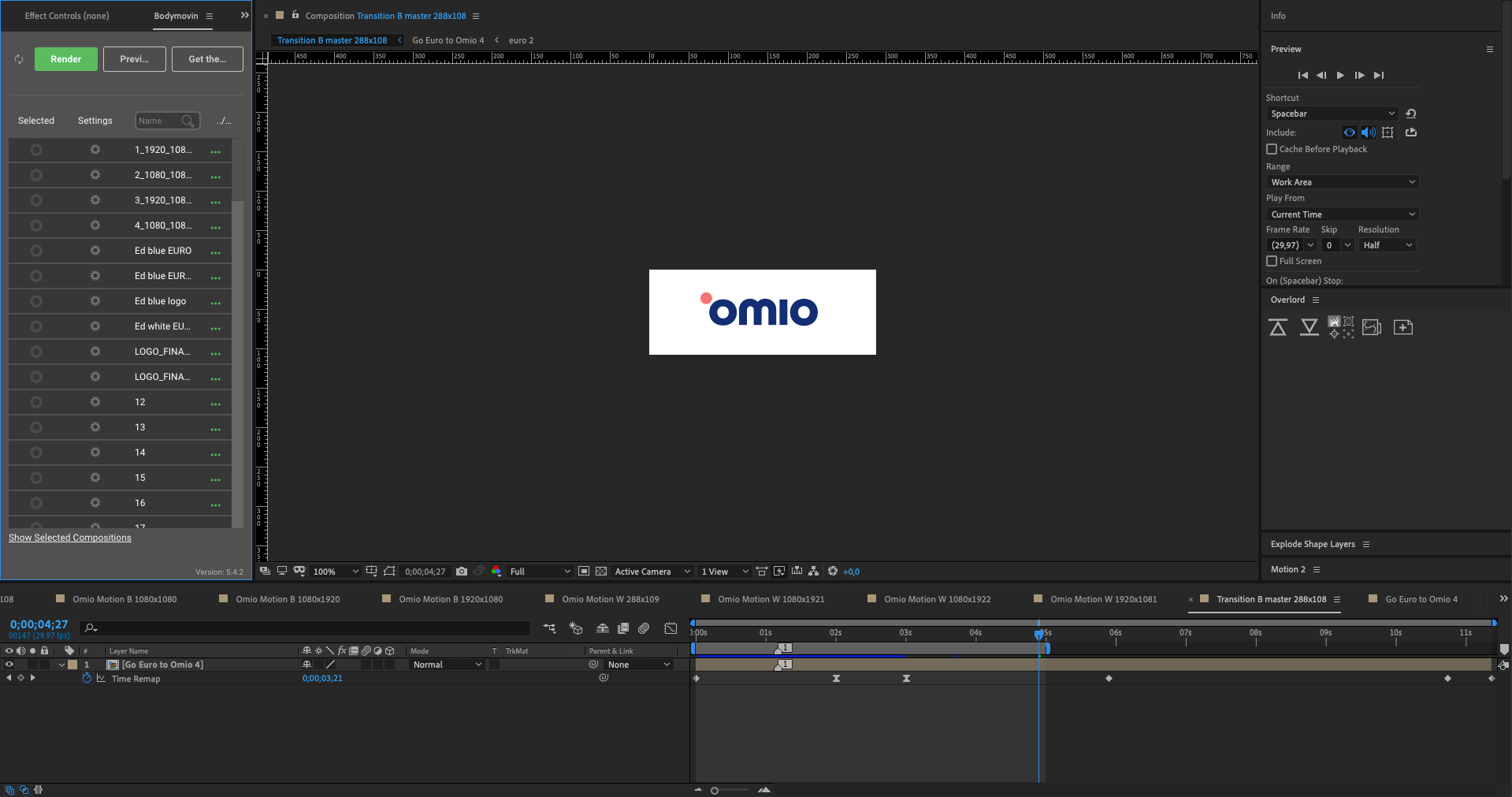Open grid and guide options icon

pyautogui.click(x=372, y=571)
